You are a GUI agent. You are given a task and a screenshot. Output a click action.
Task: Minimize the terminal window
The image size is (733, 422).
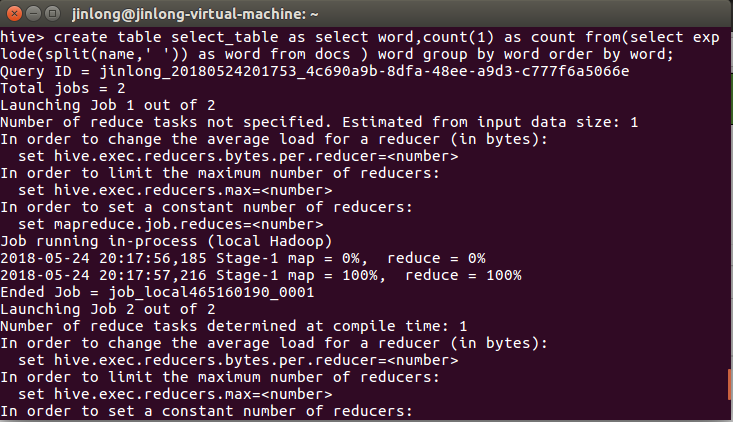point(32,13)
